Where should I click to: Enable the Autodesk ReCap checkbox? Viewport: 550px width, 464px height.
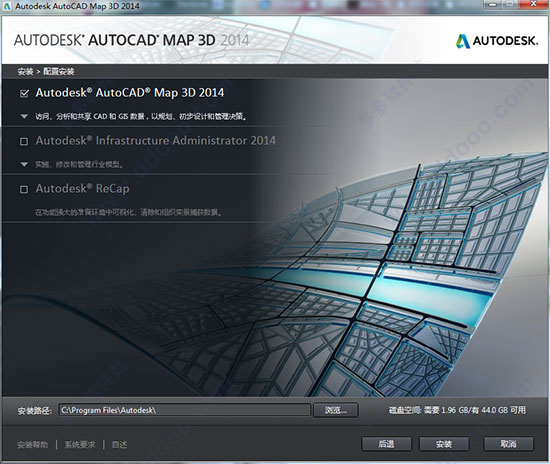point(24,189)
